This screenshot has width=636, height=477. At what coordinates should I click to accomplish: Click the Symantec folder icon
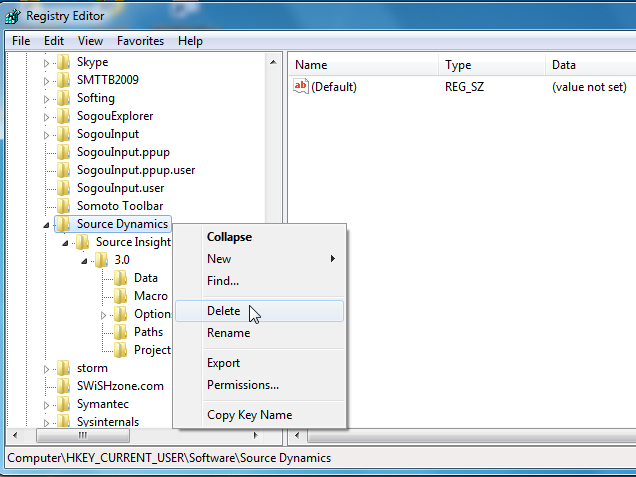63,404
